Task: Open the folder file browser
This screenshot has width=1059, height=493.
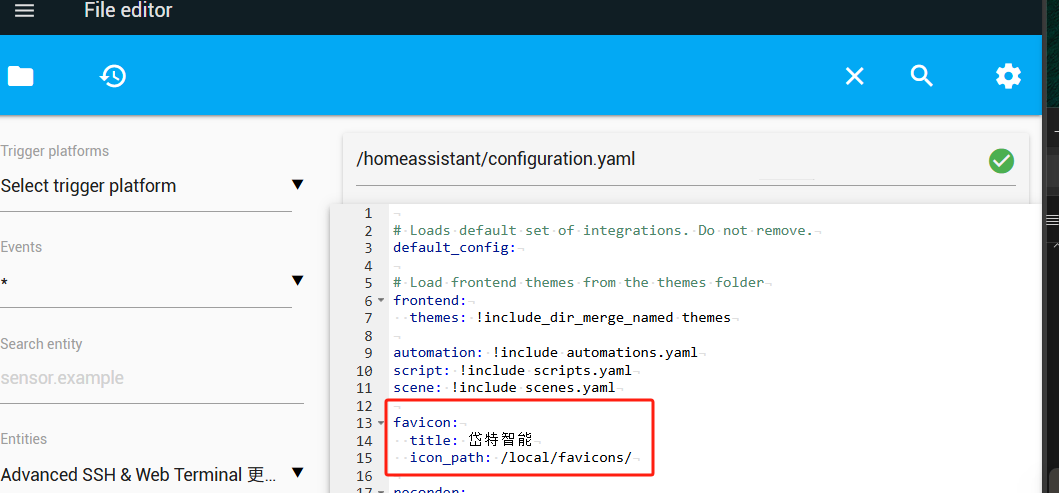Action: point(20,76)
